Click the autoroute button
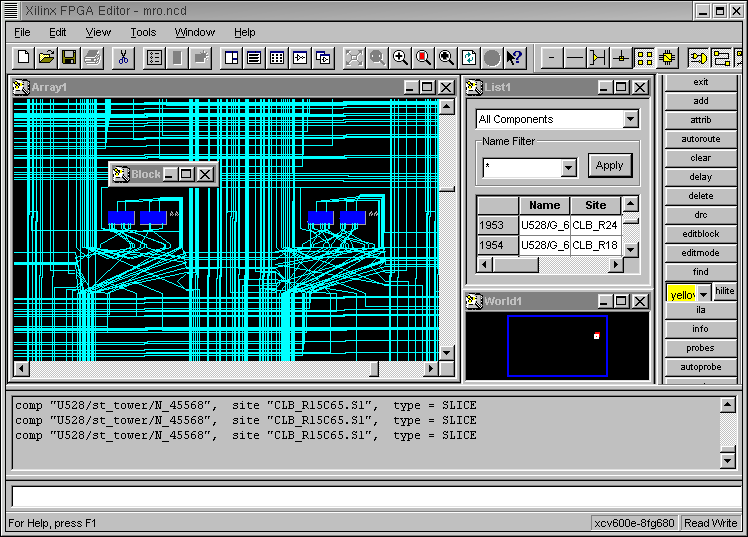This screenshot has height=537, width=748. click(700, 139)
